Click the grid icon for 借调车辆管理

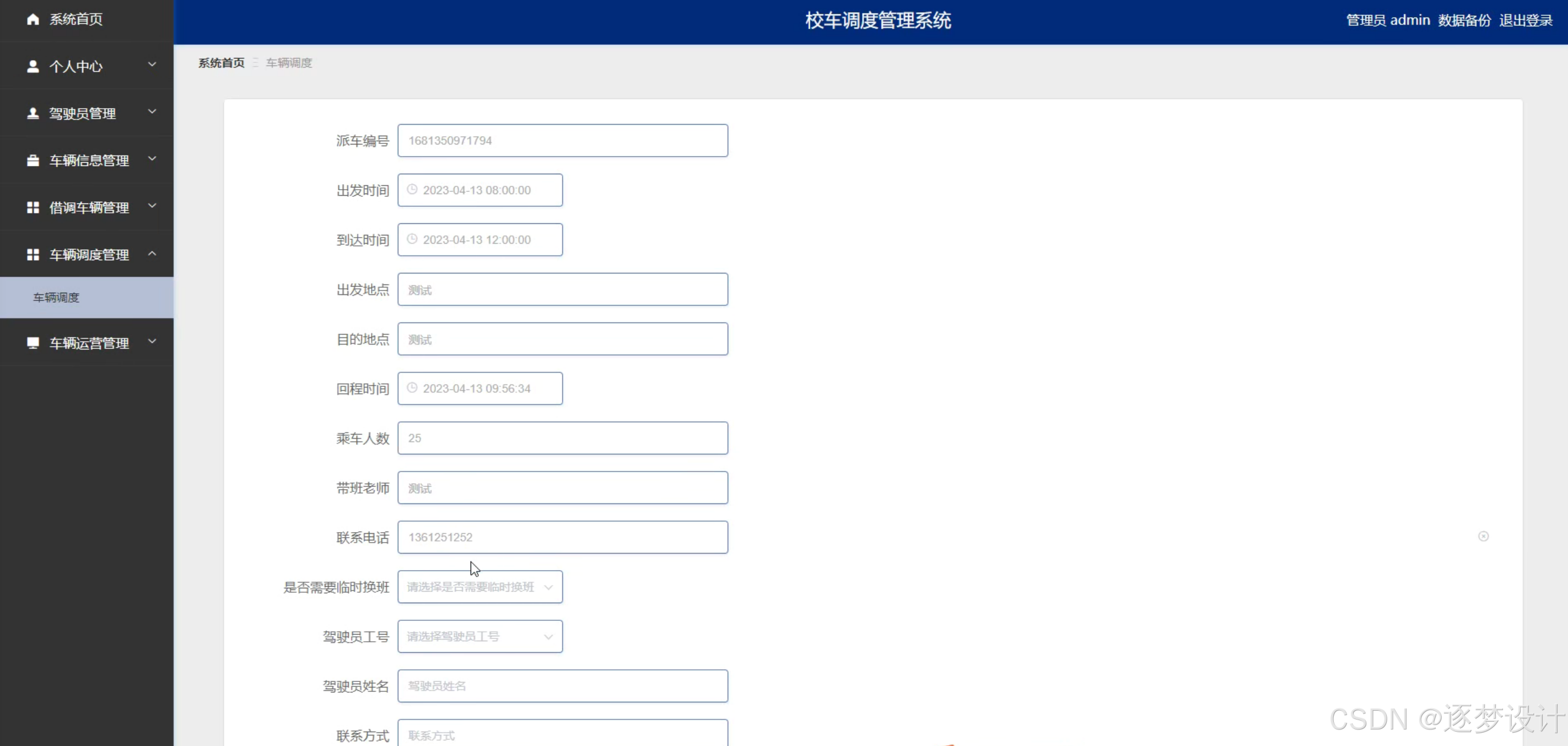click(33, 208)
